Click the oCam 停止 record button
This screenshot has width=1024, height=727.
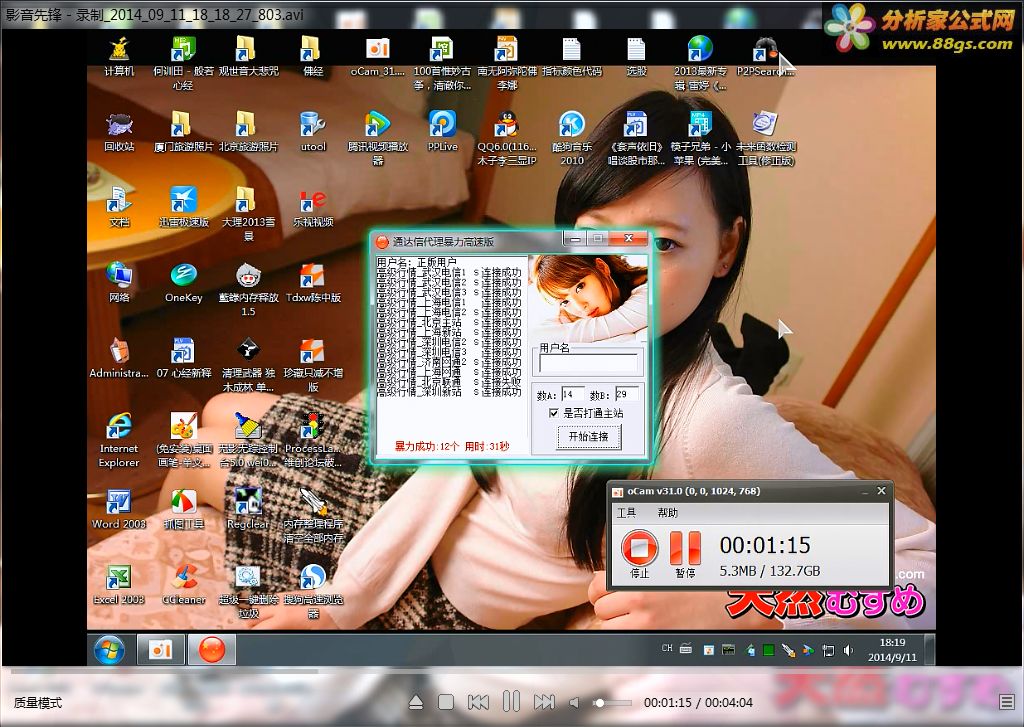pyautogui.click(x=639, y=554)
